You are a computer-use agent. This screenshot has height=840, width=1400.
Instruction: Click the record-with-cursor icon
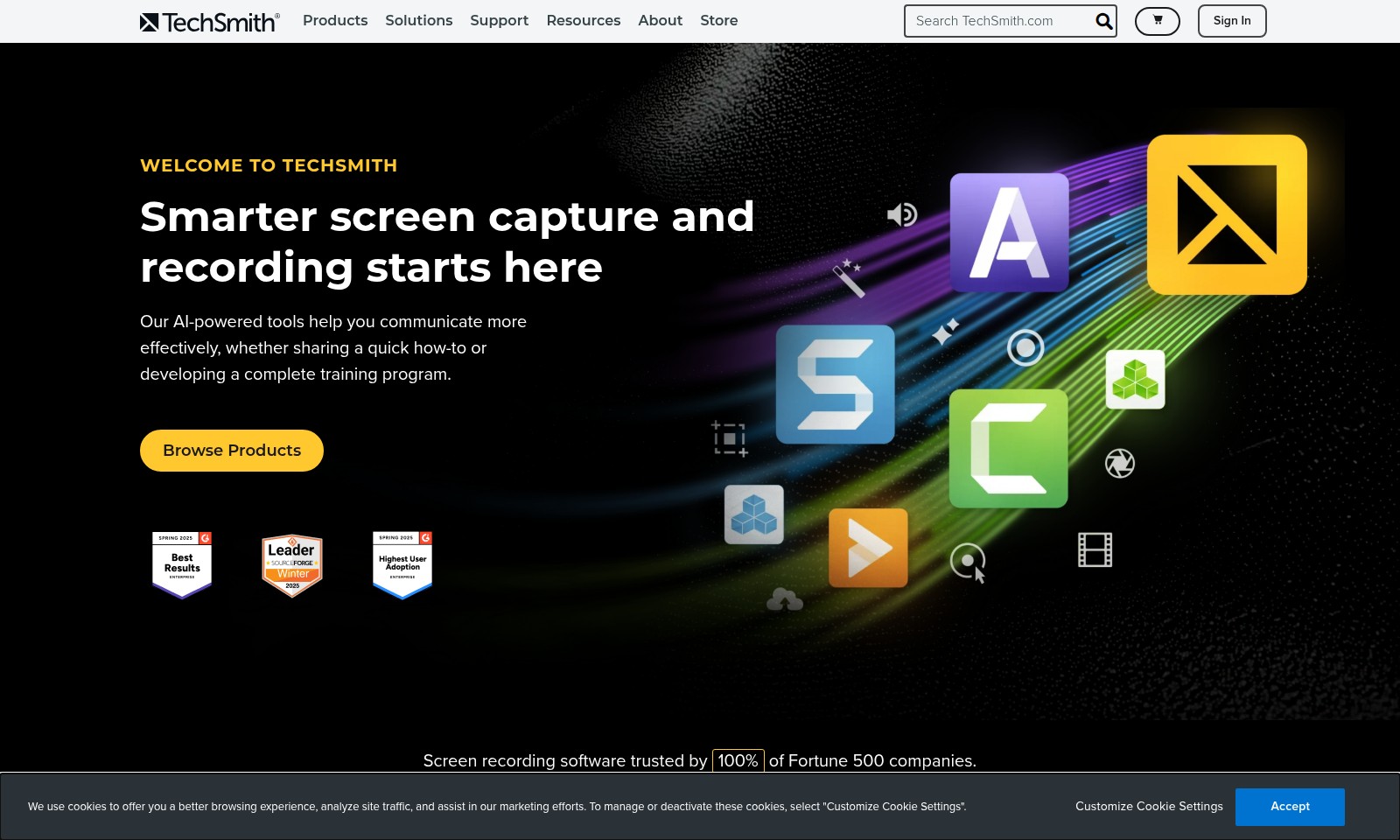pos(969,562)
